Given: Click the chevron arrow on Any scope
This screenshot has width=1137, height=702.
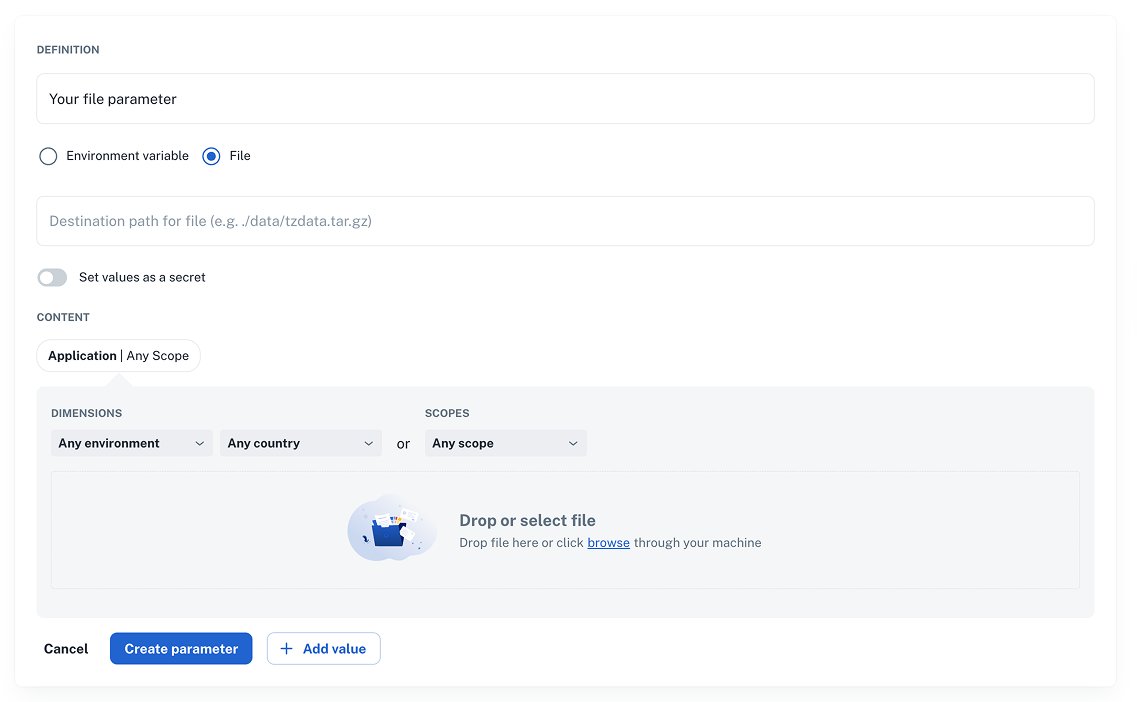Looking at the screenshot, I should [x=573, y=444].
